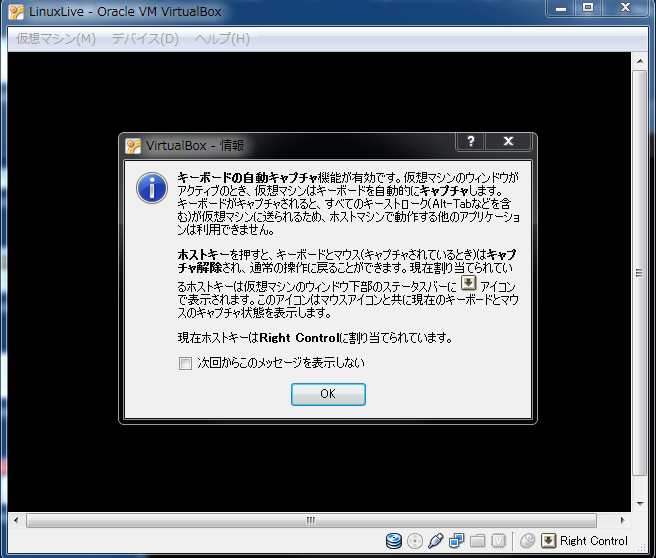
Task: Click the shared folders status icon
Action: [x=477, y=541]
